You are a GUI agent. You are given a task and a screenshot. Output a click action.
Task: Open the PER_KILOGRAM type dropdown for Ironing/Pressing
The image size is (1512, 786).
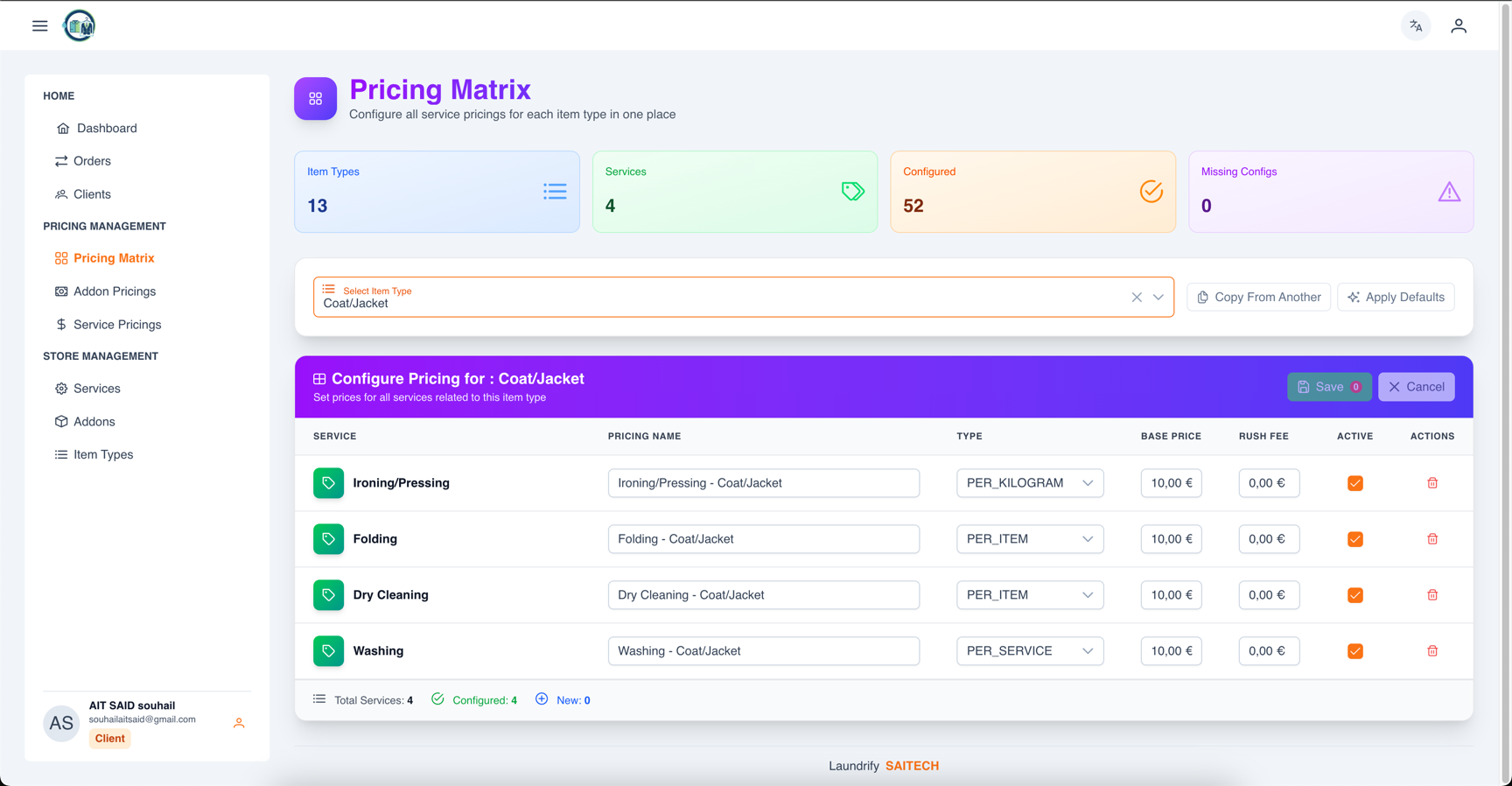pyautogui.click(x=1030, y=483)
